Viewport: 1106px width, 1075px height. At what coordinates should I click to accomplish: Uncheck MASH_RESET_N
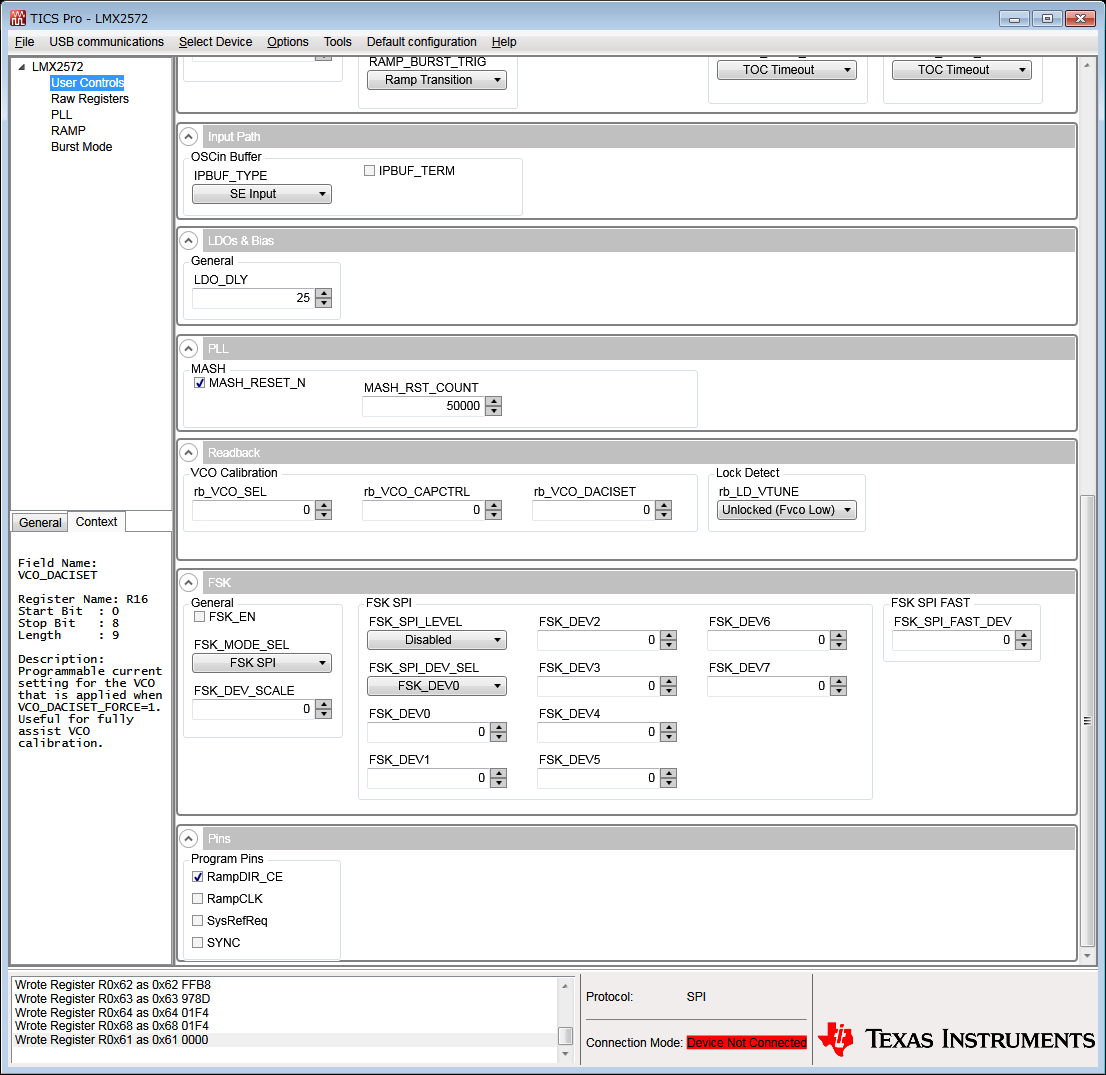click(200, 383)
